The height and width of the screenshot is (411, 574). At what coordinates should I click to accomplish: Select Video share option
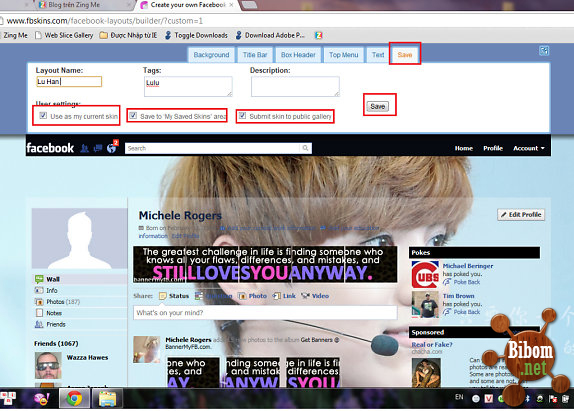point(315,296)
